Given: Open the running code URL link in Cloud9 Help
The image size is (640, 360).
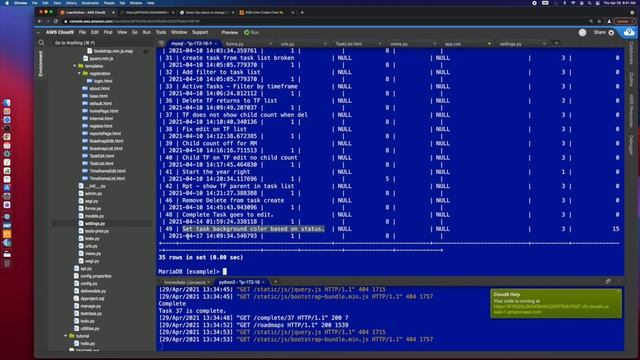Looking at the screenshot, I should (x=552, y=309).
